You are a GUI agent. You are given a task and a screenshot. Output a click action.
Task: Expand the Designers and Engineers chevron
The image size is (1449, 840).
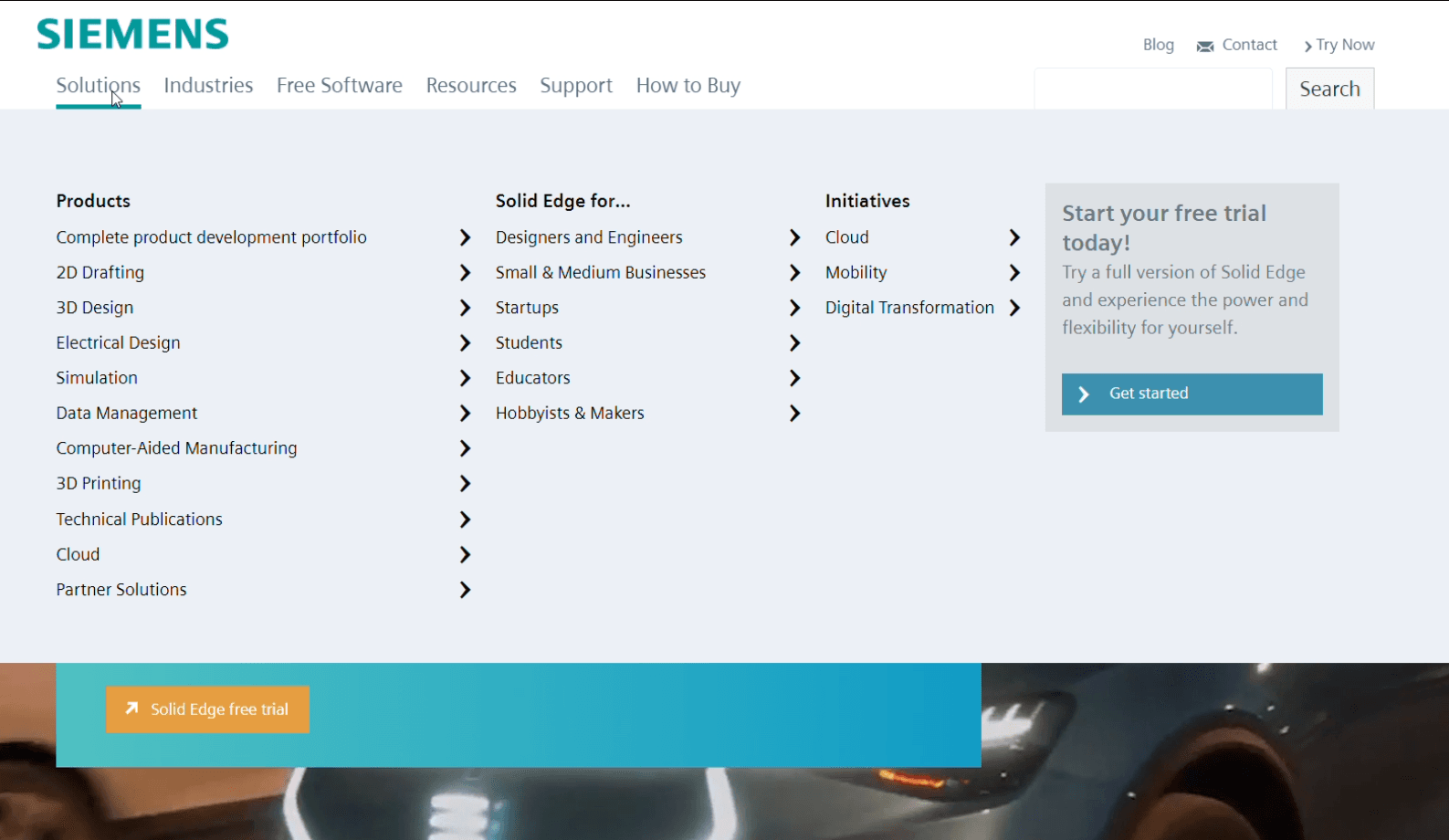[794, 237]
